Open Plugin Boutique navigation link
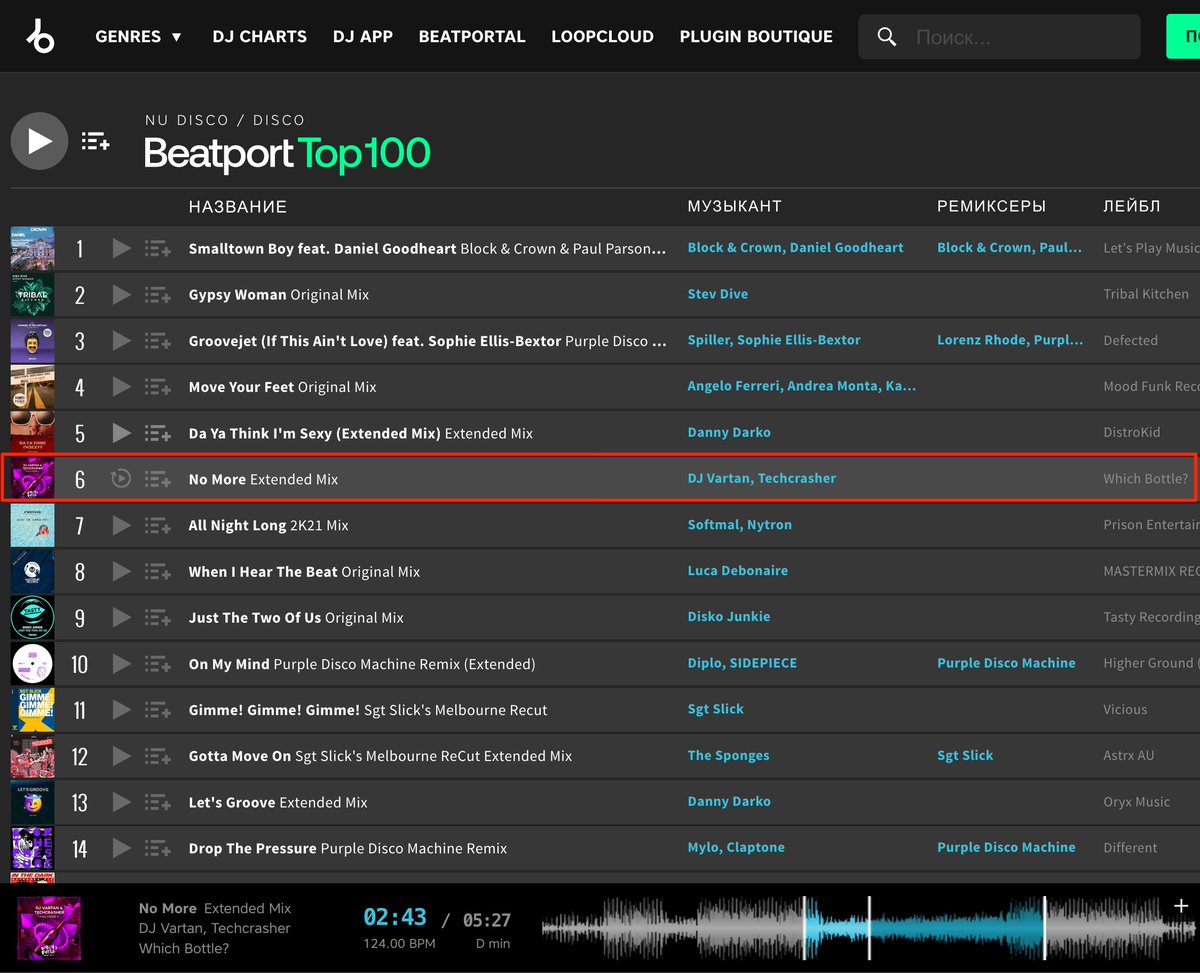The height and width of the screenshot is (973, 1200). [x=756, y=36]
